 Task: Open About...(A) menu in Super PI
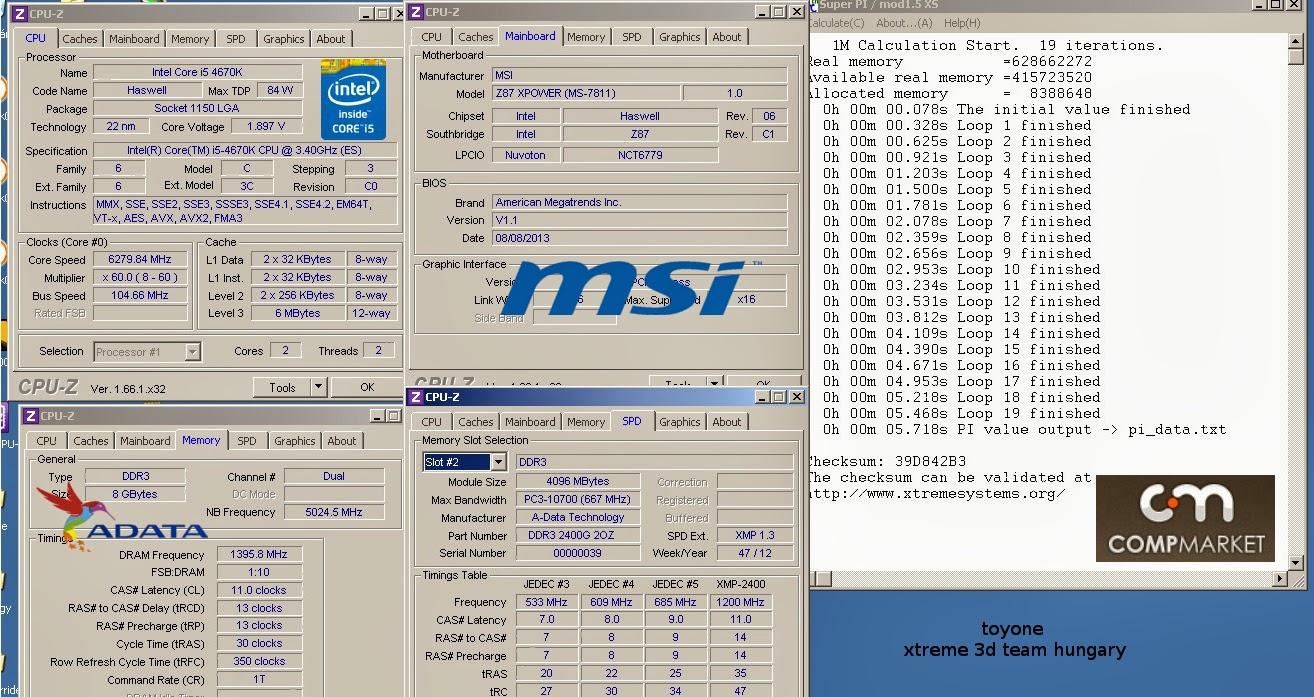point(904,23)
